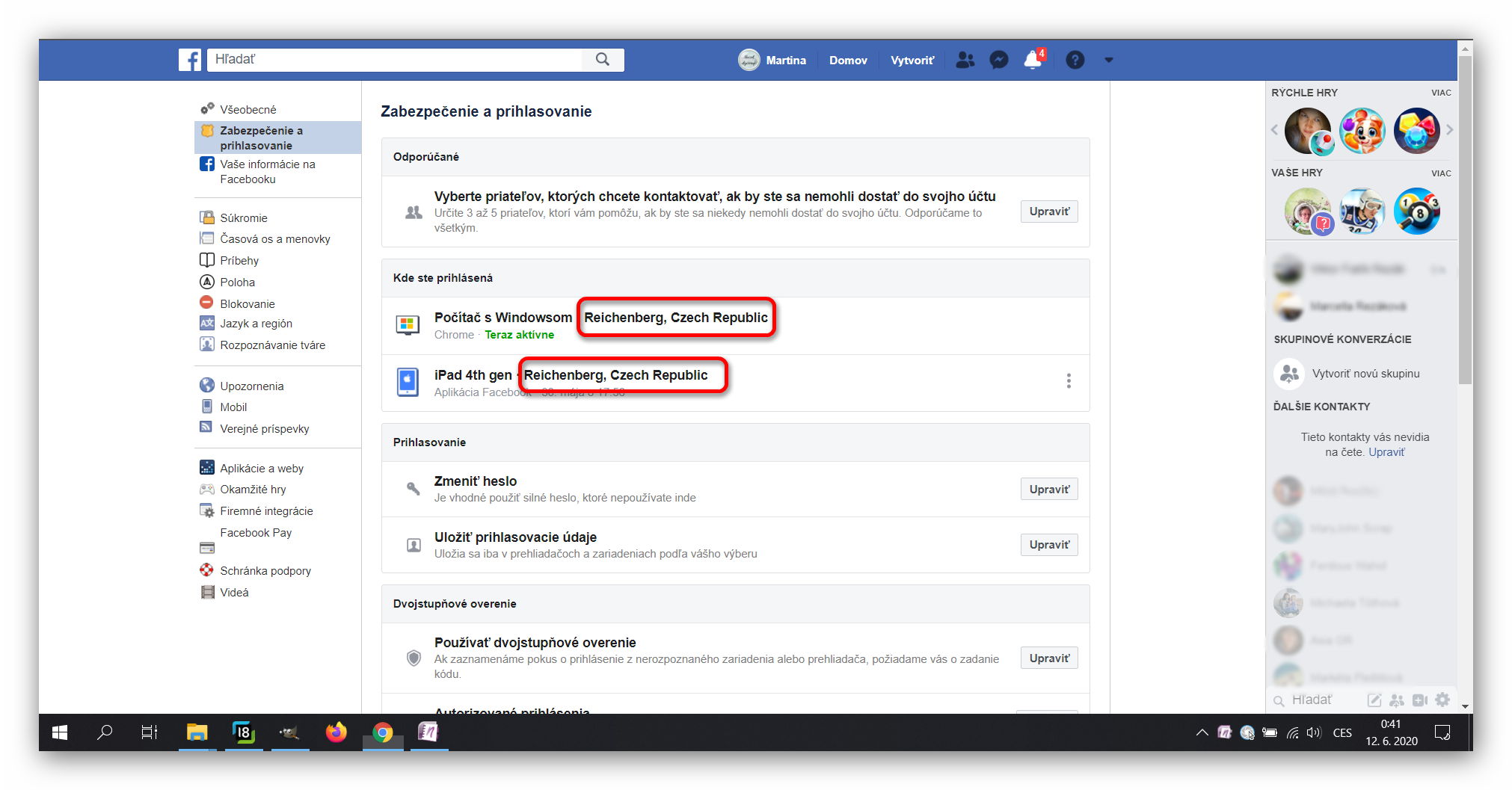Image resolution: width=1512 pixels, height=790 pixels.
Task: Click the Facebook logo in the header
Action: pos(190,60)
